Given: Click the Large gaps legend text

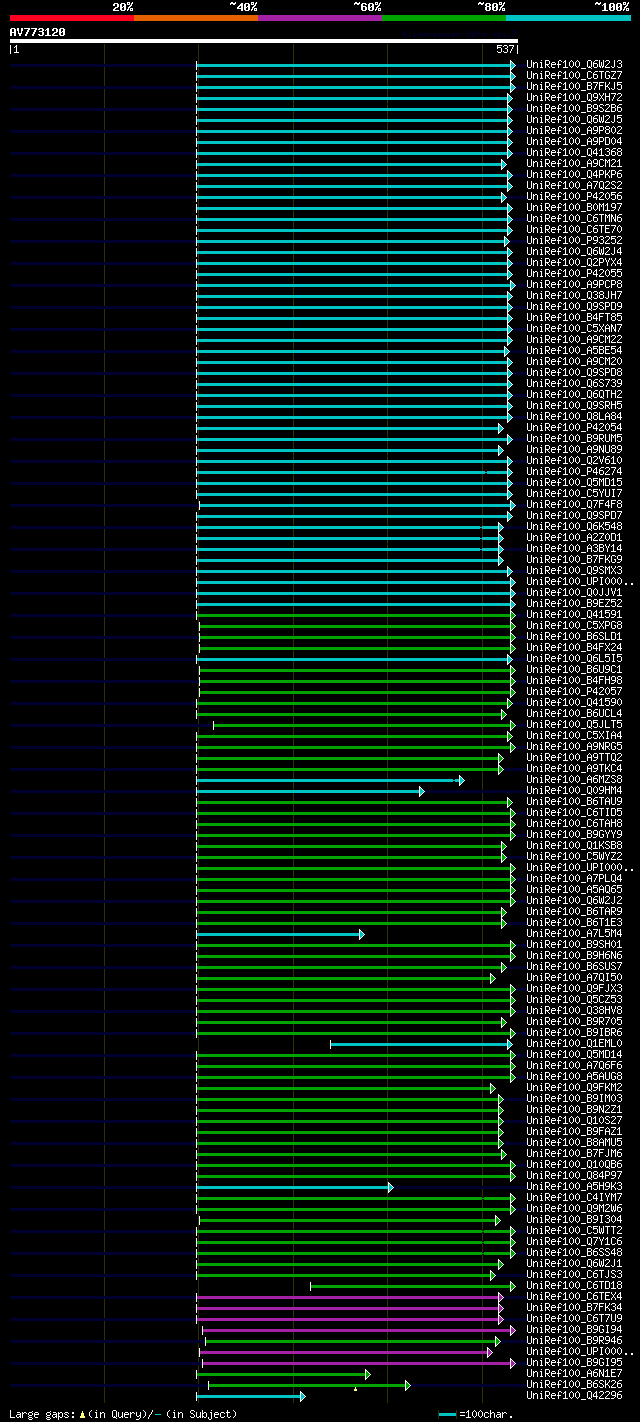Looking at the screenshot, I should coord(123,1414).
